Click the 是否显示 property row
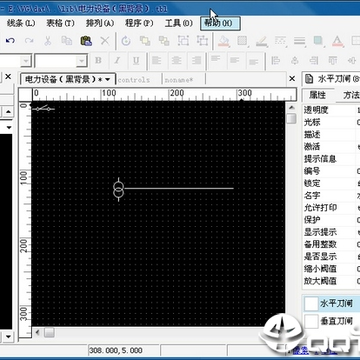This screenshot has width=360, height=360. pos(331,257)
